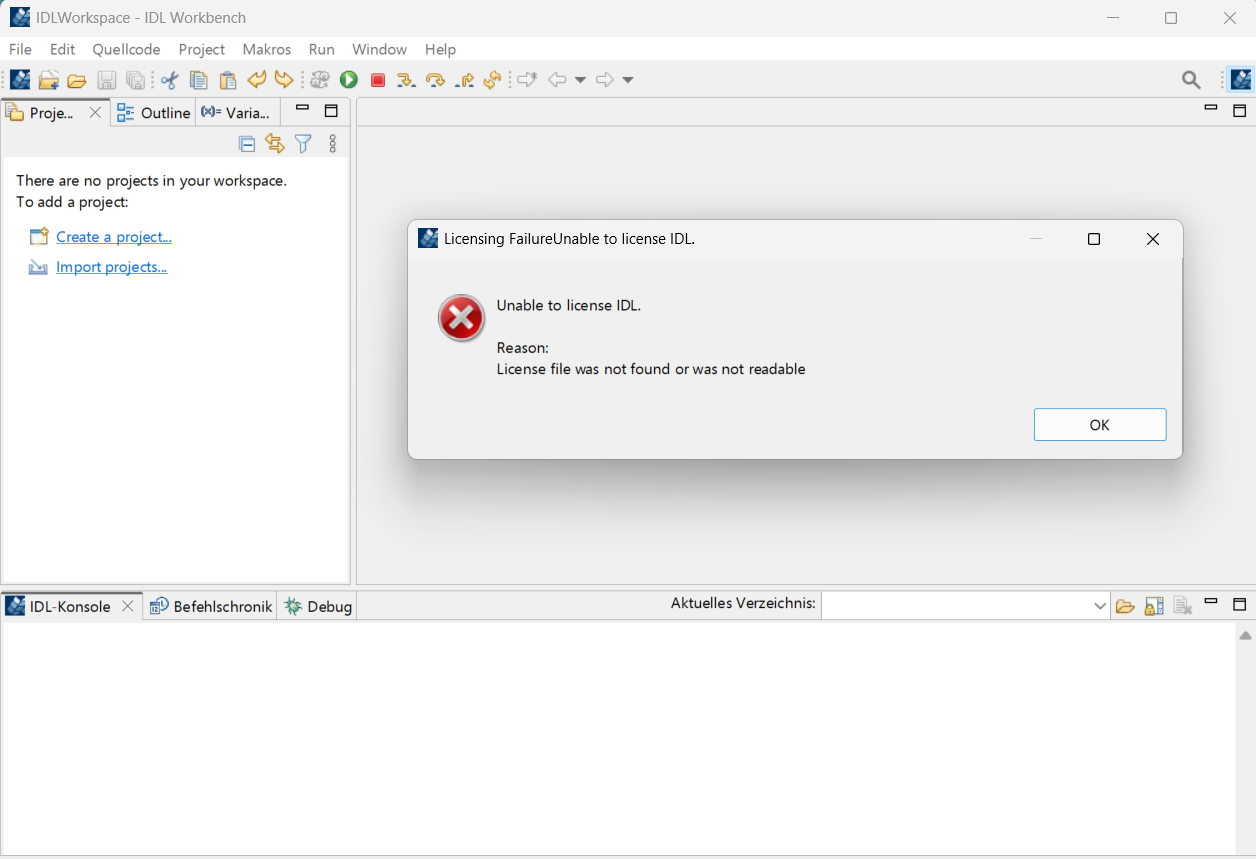The height and width of the screenshot is (859, 1256).
Task: Open forward history dropdown arrow
Action: (628, 80)
